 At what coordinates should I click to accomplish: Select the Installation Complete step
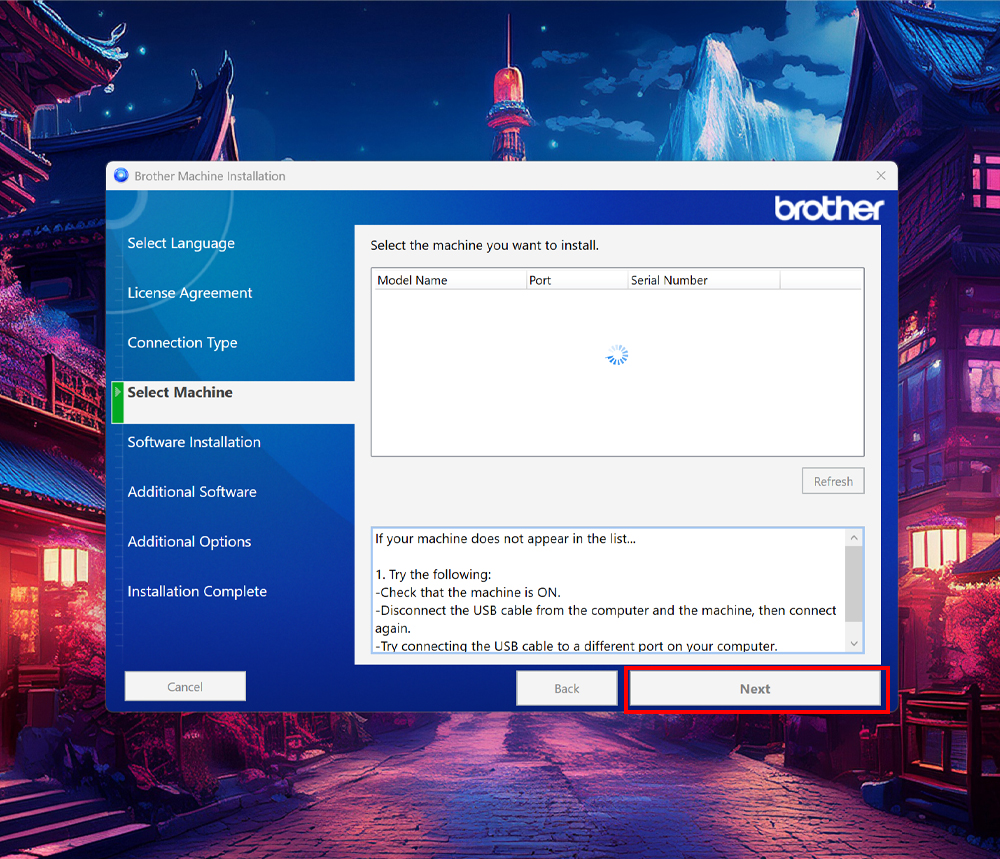[197, 591]
